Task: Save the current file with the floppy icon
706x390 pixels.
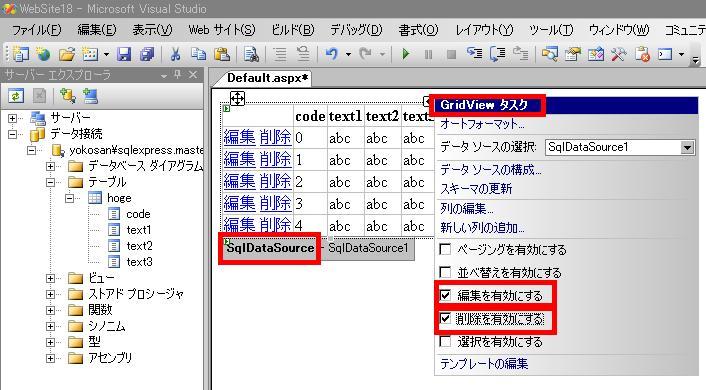Action: [124, 54]
